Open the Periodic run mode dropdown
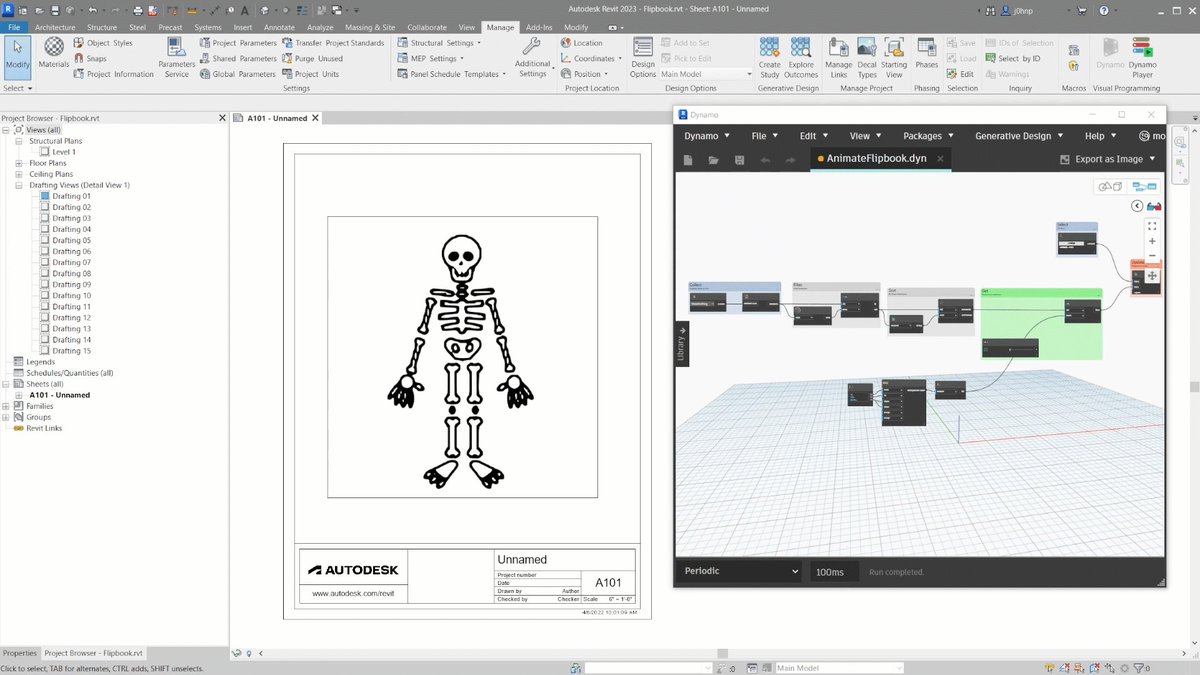 pyautogui.click(x=740, y=571)
